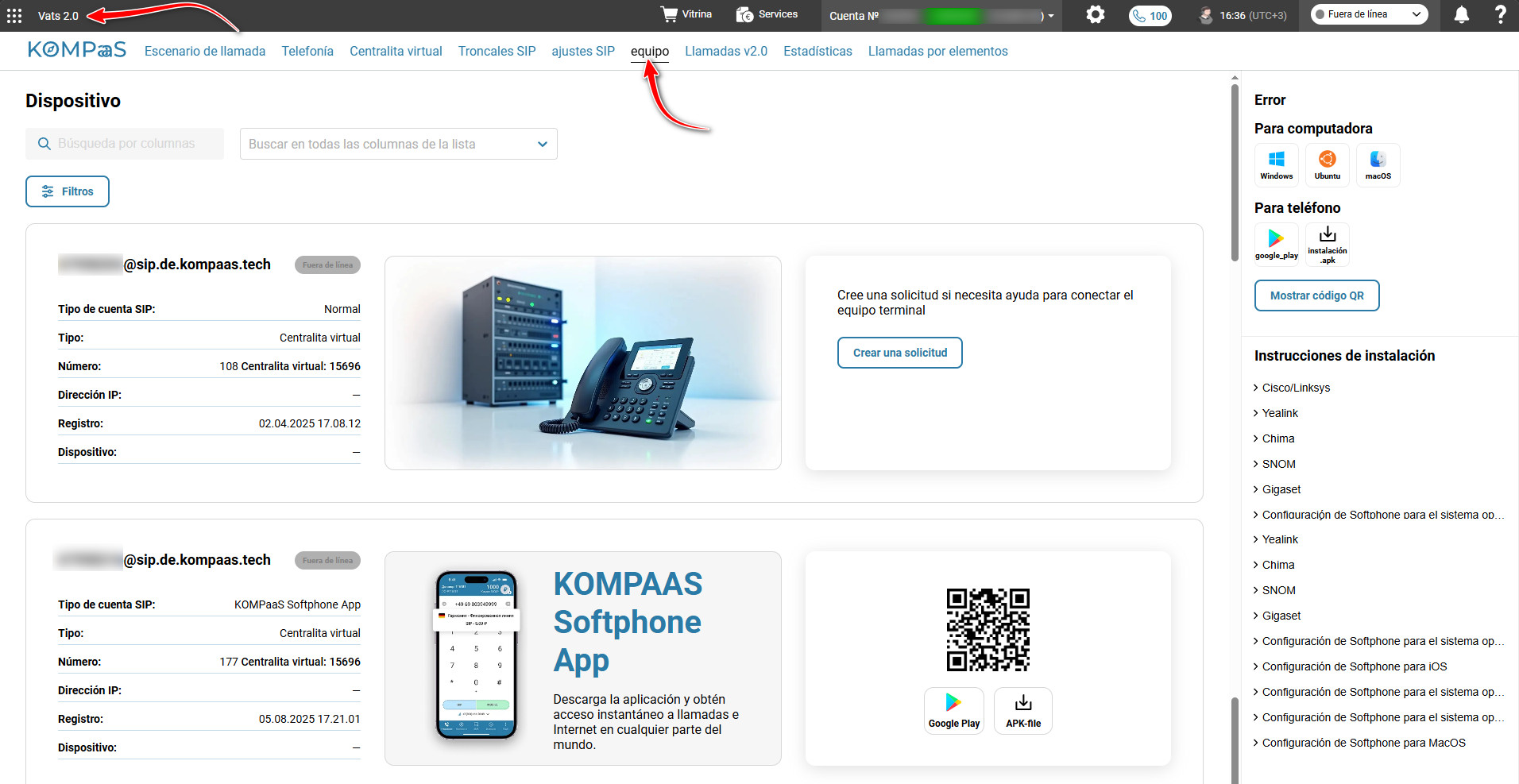Expand the first SNOM instructions

point(1274,464)
